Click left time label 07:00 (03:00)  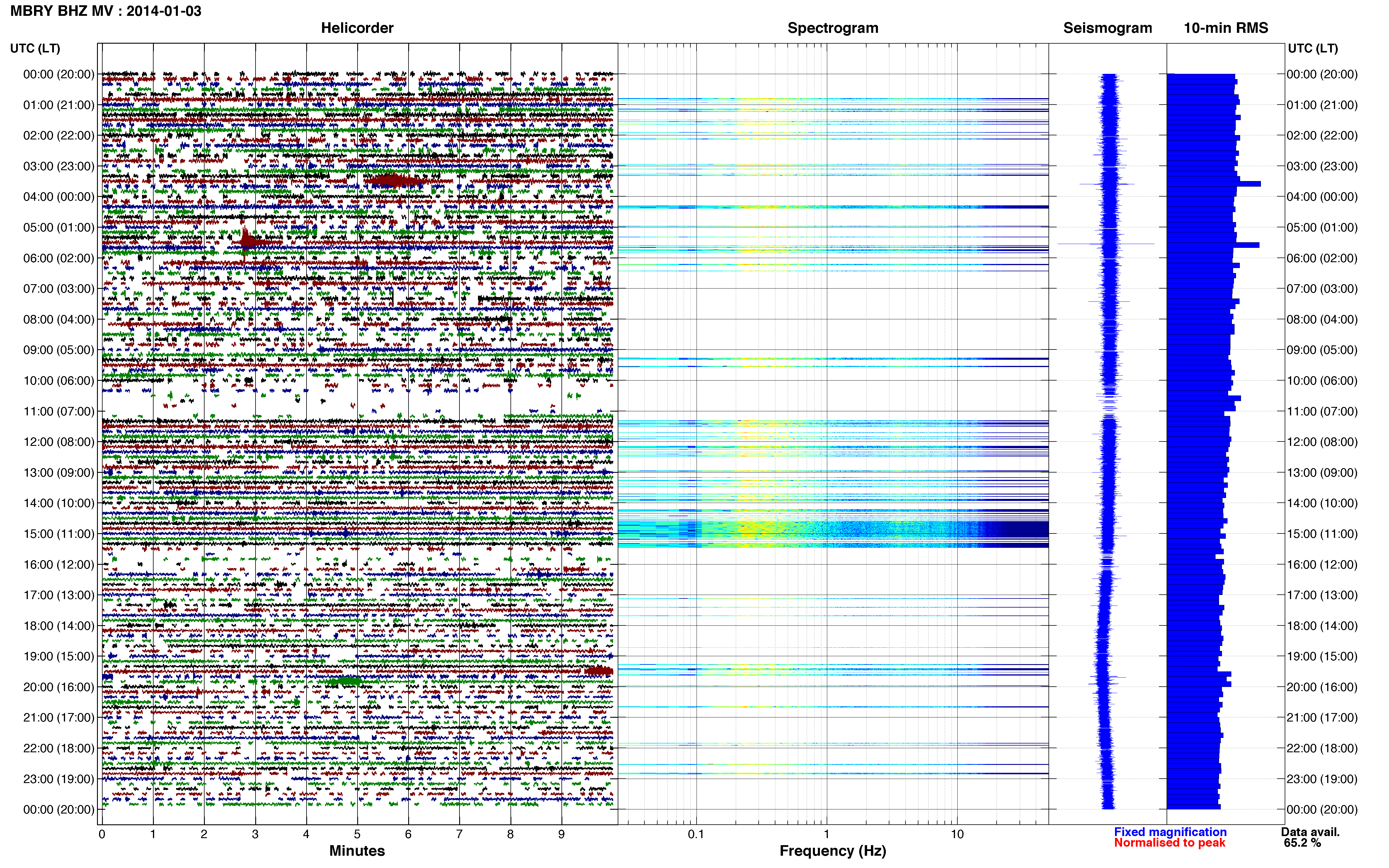[59, 289]
